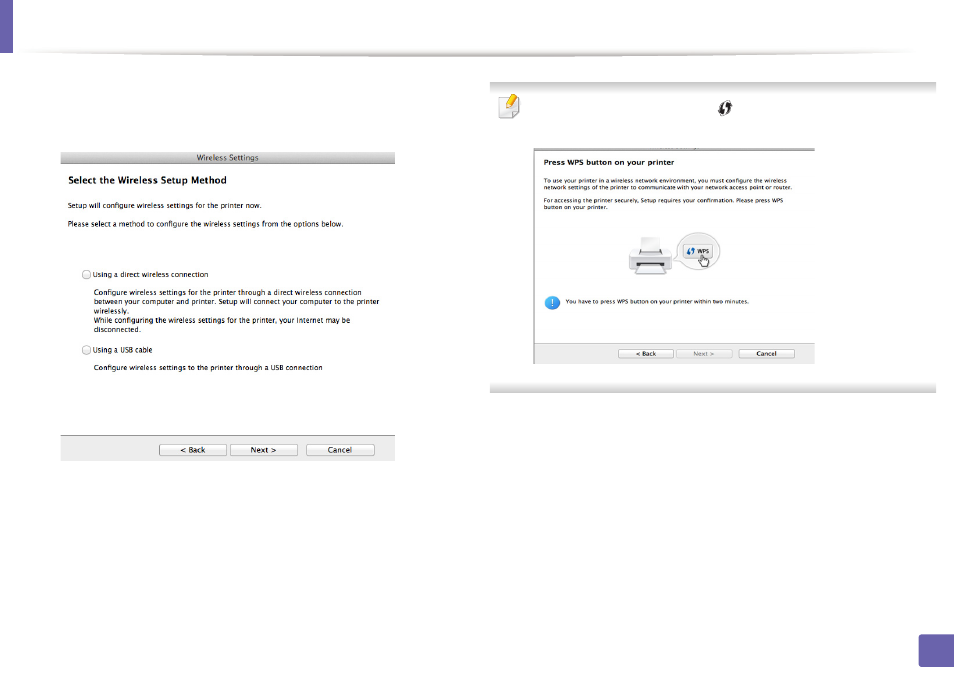Image resolution: width=954 pixels, height=674 pixels.
Task: Click the printer illustration icon
Action: (650, 255)
